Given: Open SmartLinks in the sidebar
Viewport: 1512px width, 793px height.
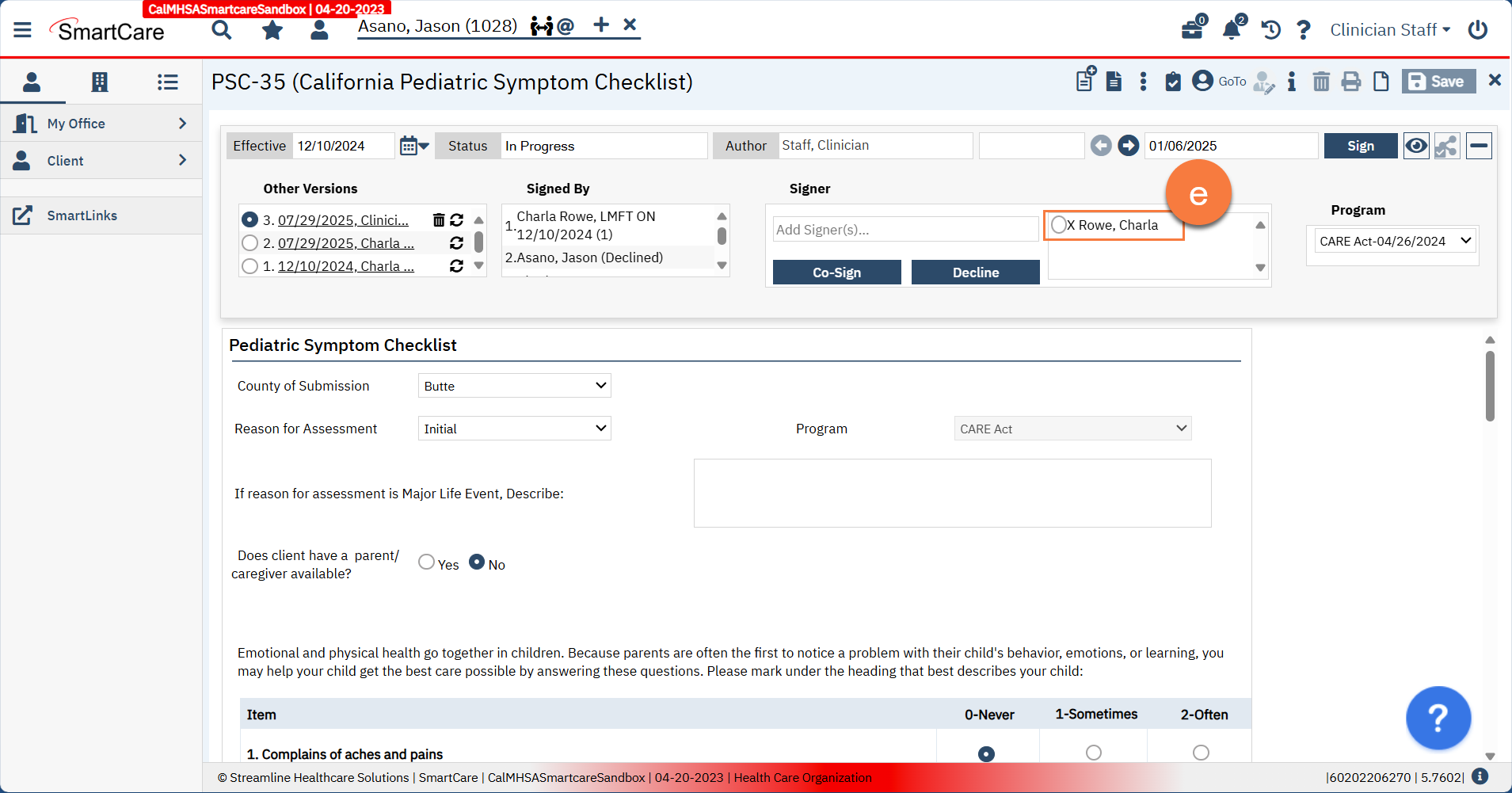Looking at the screenshot, I should tap(82, 215).
